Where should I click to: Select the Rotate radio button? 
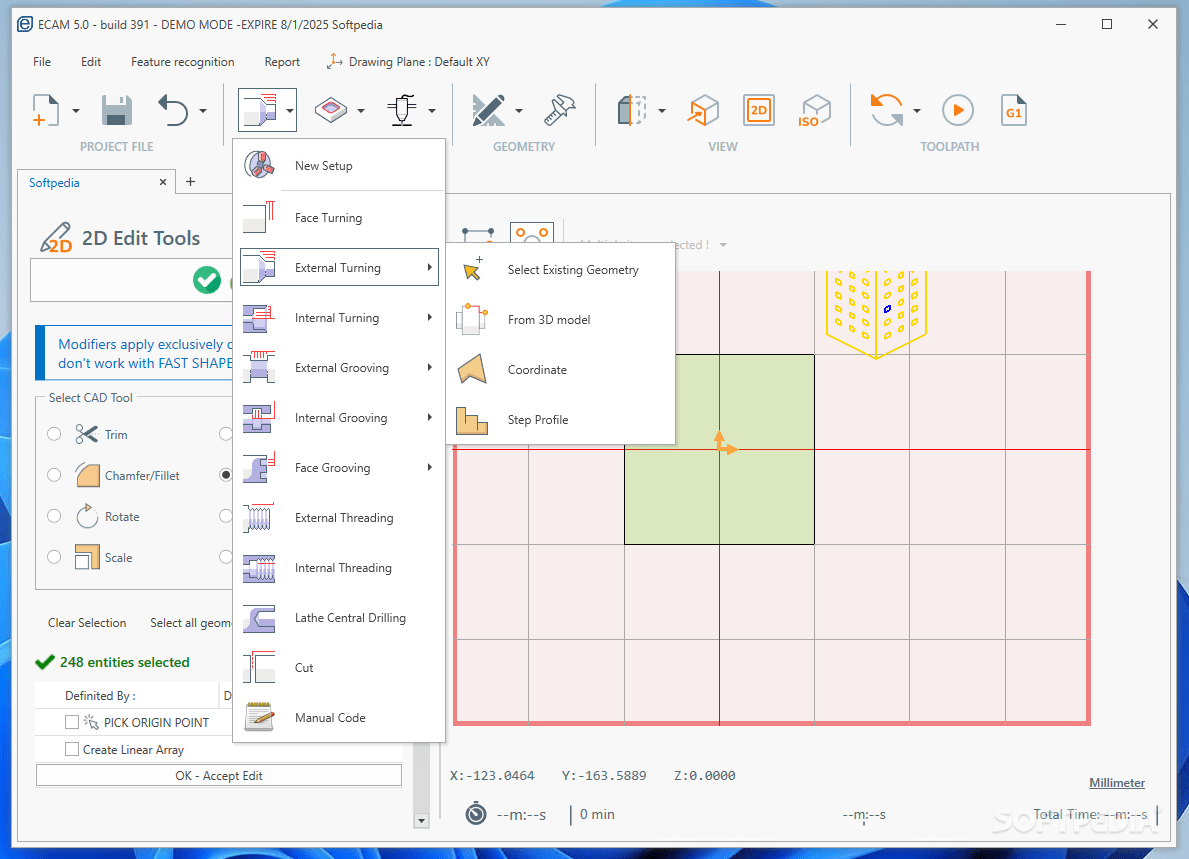pos(54,516)
